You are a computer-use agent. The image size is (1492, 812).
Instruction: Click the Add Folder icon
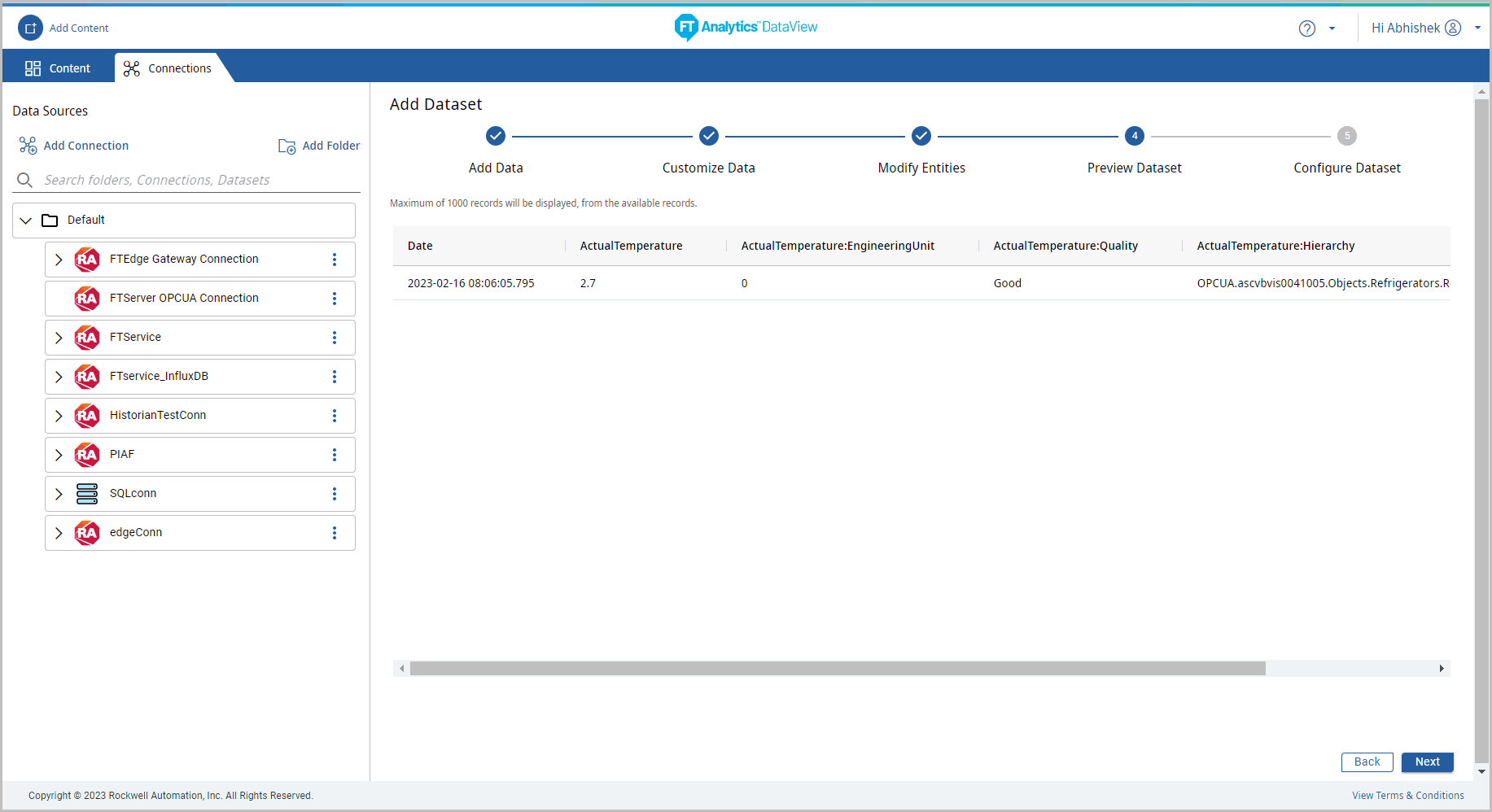click(287, 146)
